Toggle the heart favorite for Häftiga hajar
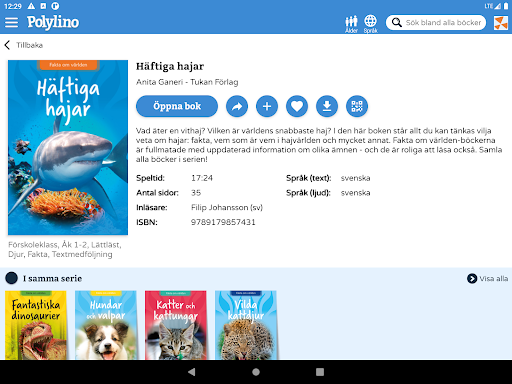The height and width of the screenshot is (384, 512). 297,106
